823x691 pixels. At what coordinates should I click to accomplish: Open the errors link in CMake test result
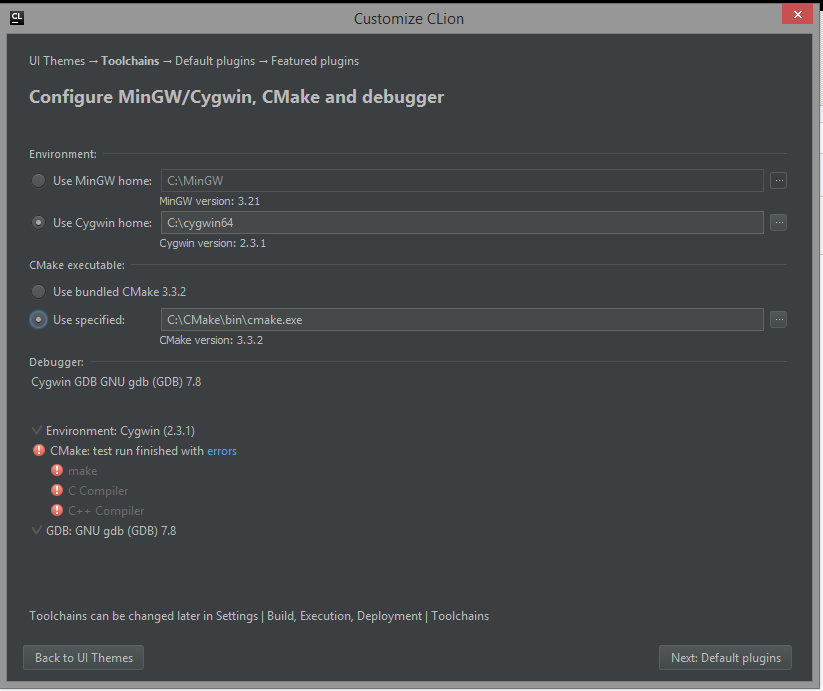point(222,451)
